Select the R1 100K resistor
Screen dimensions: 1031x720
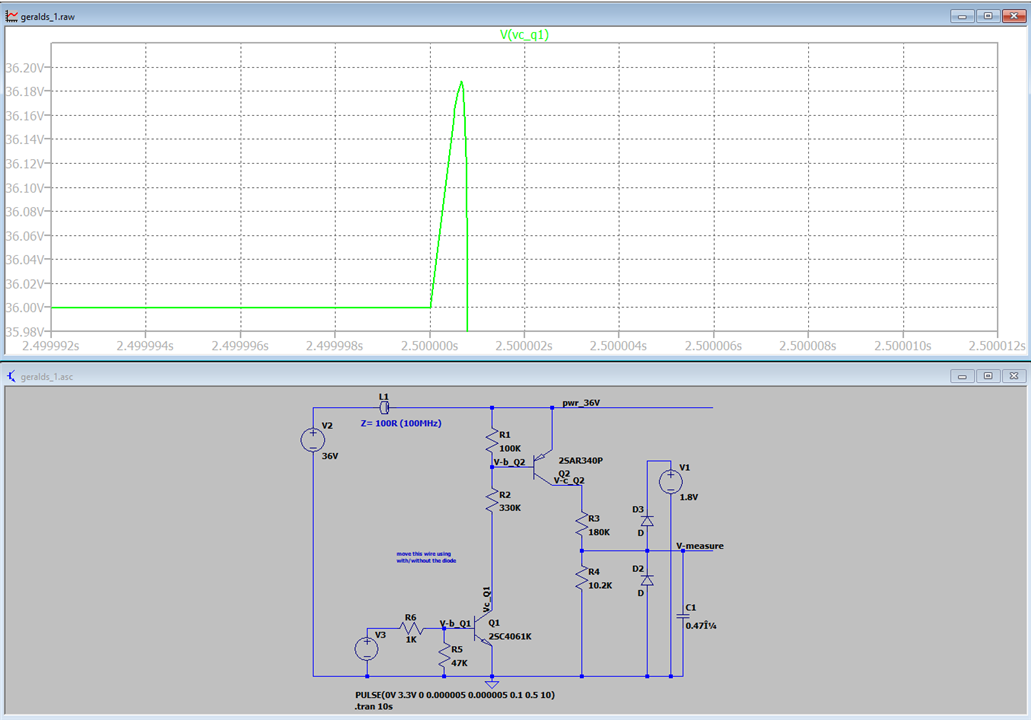[x=491, y=441]
